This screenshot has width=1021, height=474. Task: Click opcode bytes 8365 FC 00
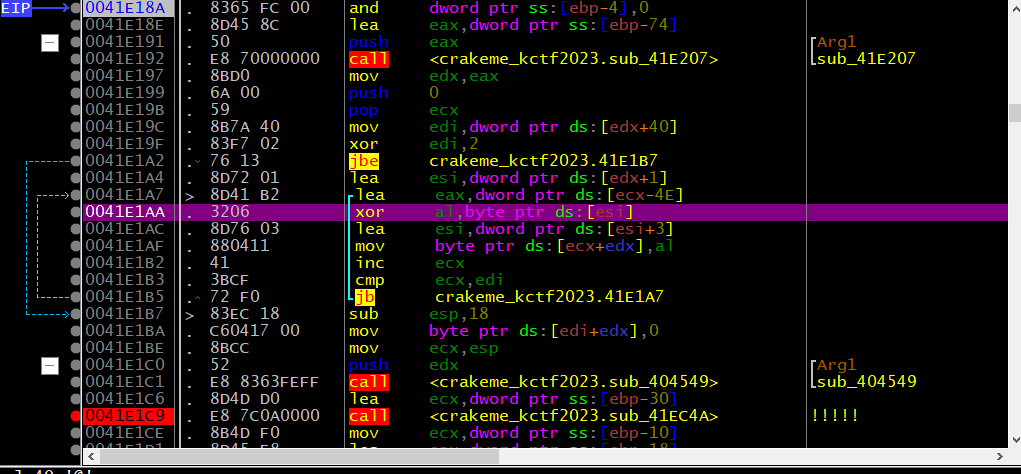(260, 8)
